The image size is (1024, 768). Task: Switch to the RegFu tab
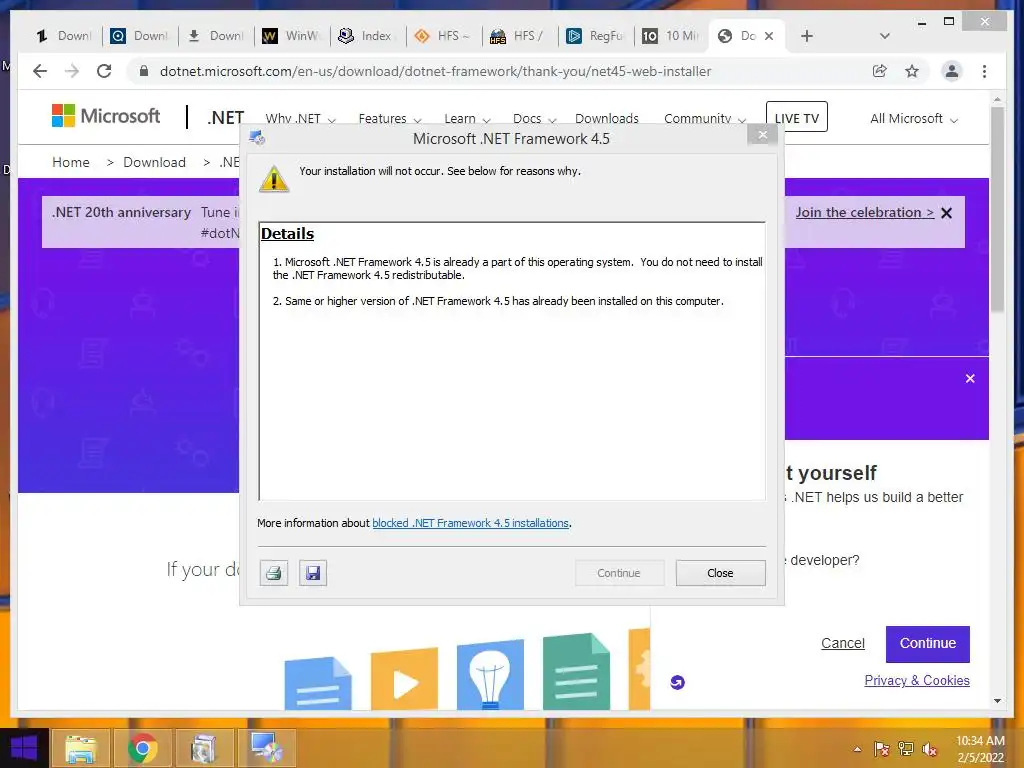pyautogui.click(x=596, y=36)
